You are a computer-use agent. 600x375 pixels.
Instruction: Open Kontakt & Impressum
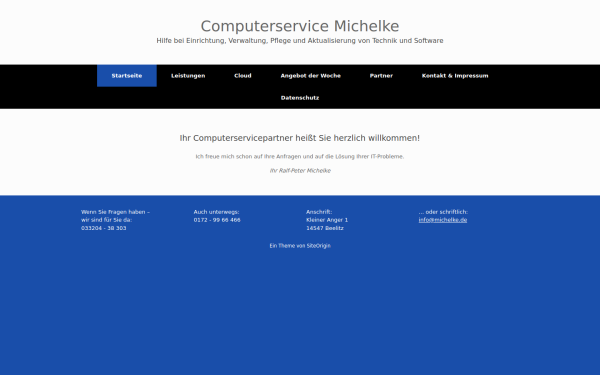tap(455, 76)
